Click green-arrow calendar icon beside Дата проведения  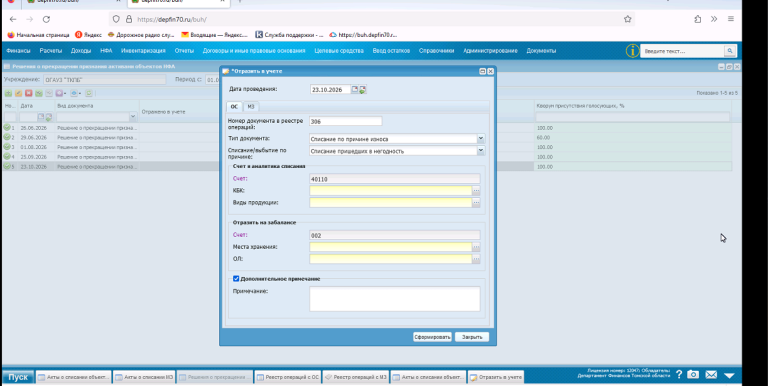[362, 90]
